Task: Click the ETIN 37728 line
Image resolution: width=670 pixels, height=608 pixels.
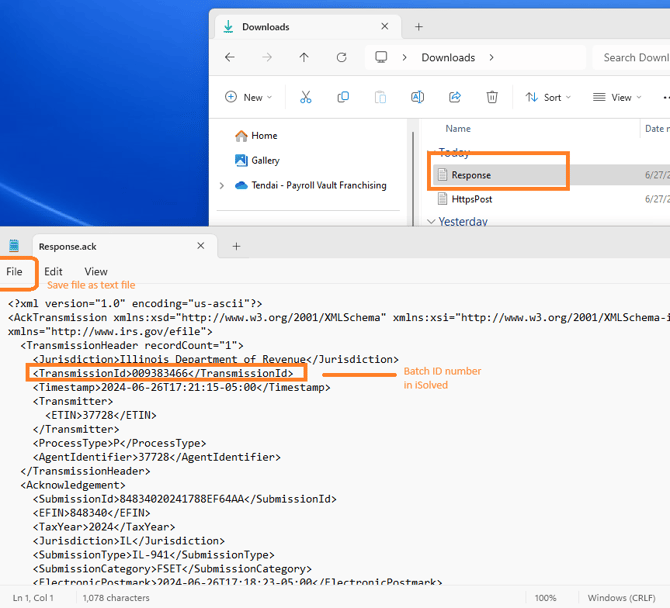Action: pos(101,415)
